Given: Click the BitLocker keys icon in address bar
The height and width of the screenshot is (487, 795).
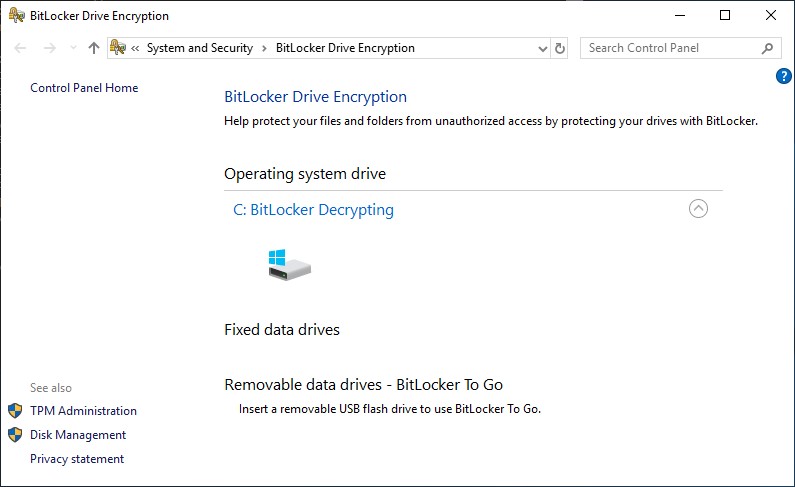Looking at the screenshot, I should (118, 48).
